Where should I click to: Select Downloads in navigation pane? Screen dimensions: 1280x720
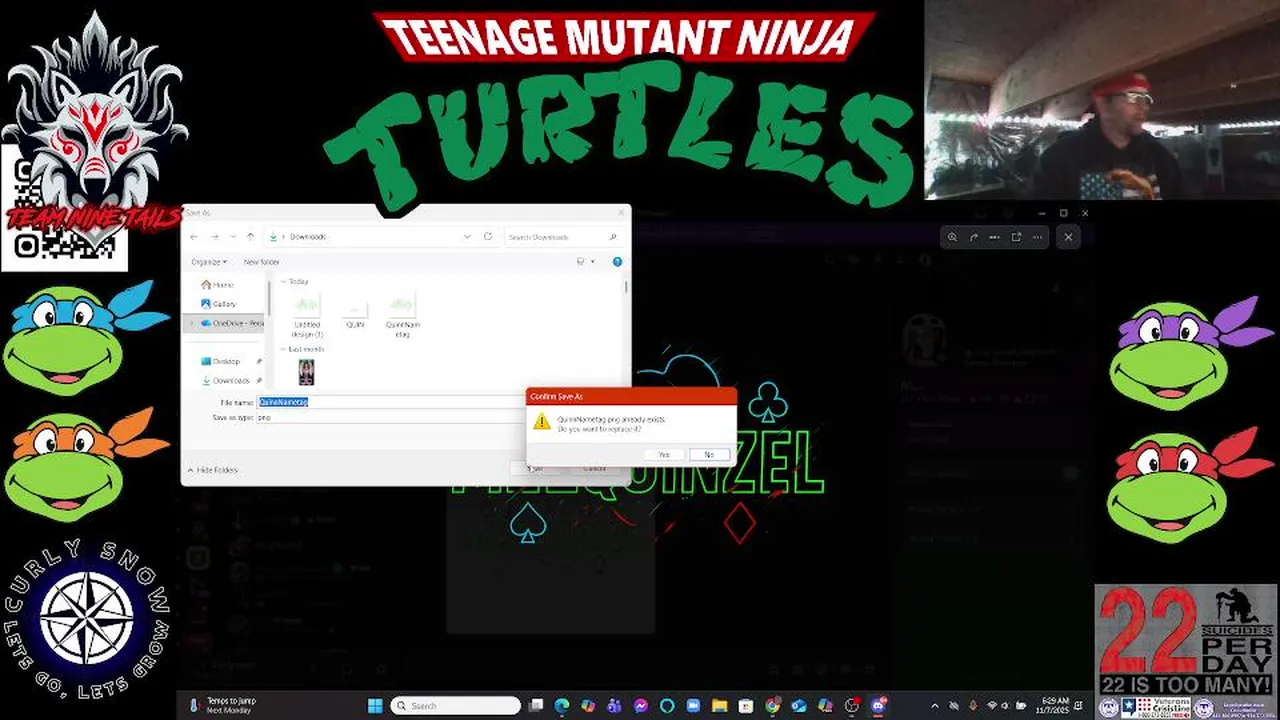227,380
